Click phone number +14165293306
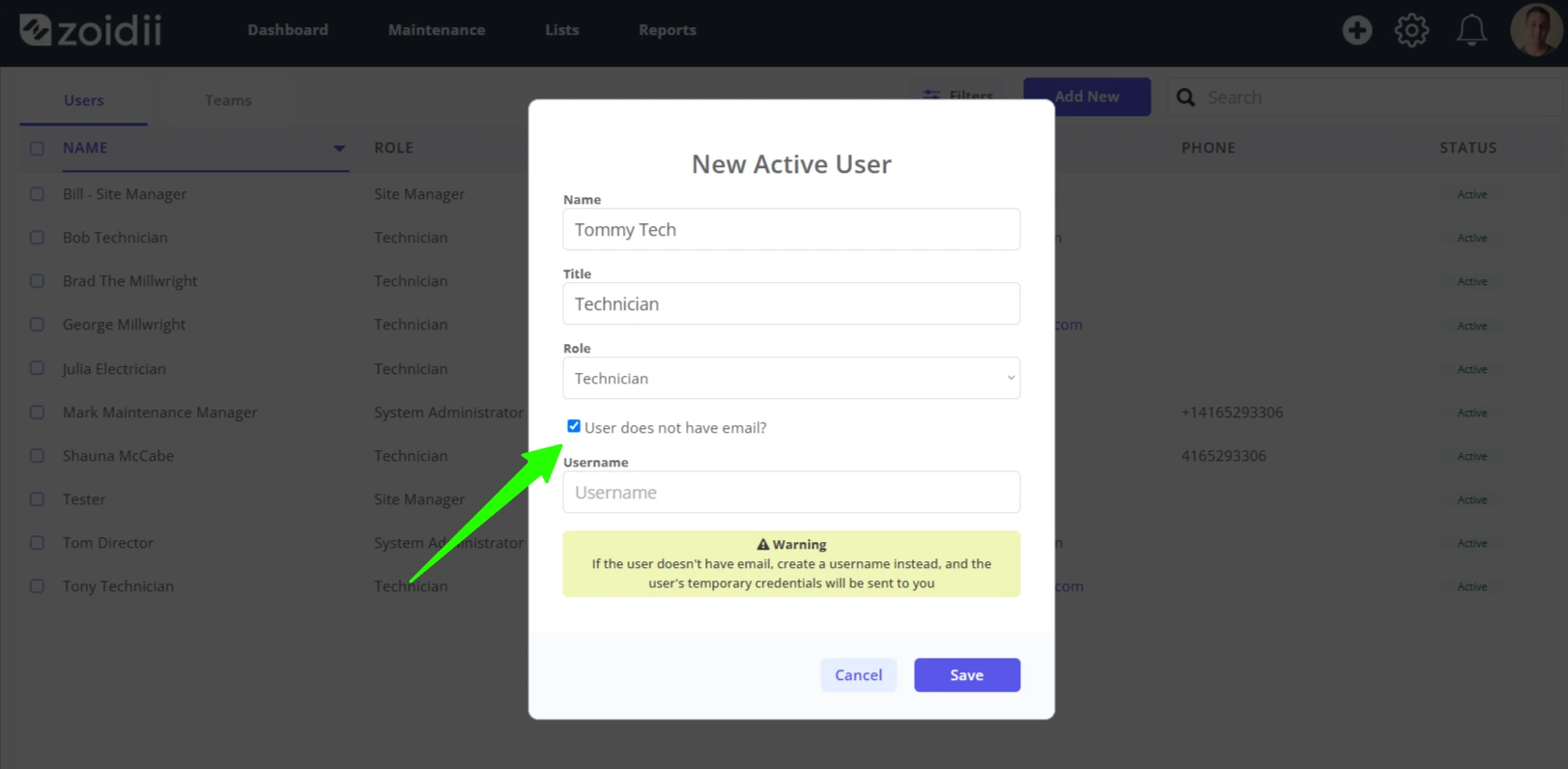This screenshot has height=769, width=1568. 1232,413
